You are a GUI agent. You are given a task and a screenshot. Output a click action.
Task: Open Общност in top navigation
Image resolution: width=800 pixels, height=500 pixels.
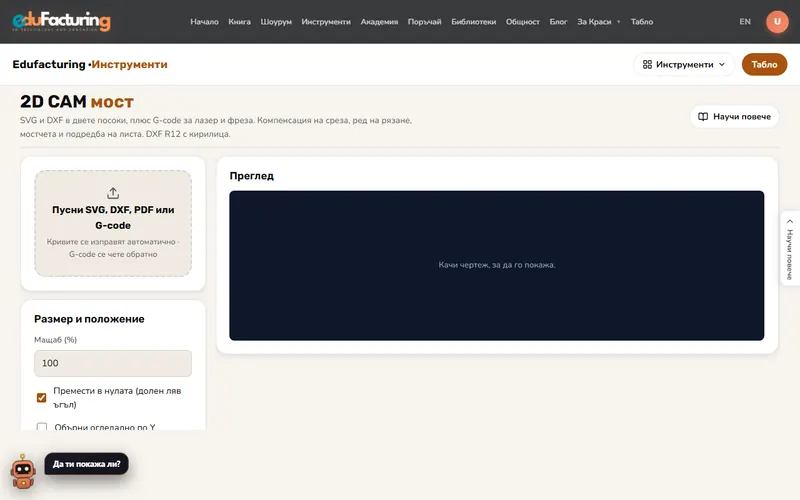(522, 22)
